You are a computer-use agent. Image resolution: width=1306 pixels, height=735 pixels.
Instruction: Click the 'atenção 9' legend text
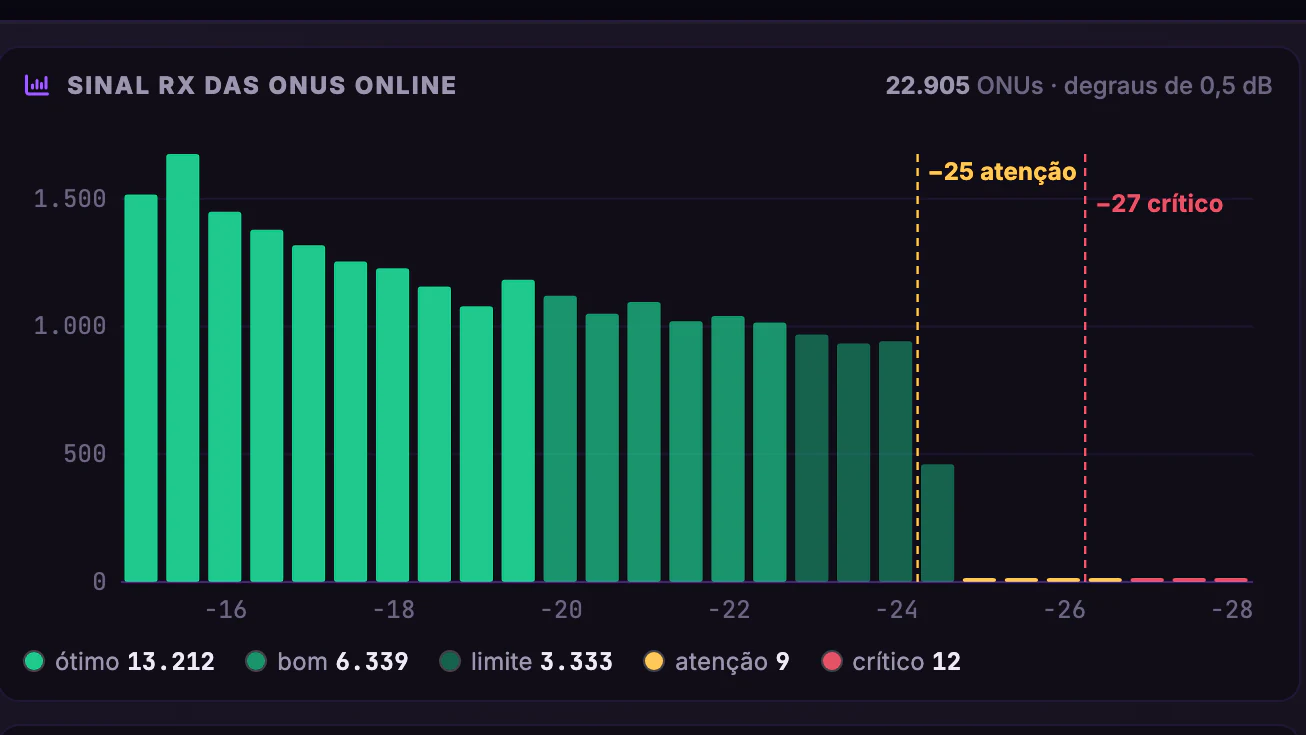point(732,661)
